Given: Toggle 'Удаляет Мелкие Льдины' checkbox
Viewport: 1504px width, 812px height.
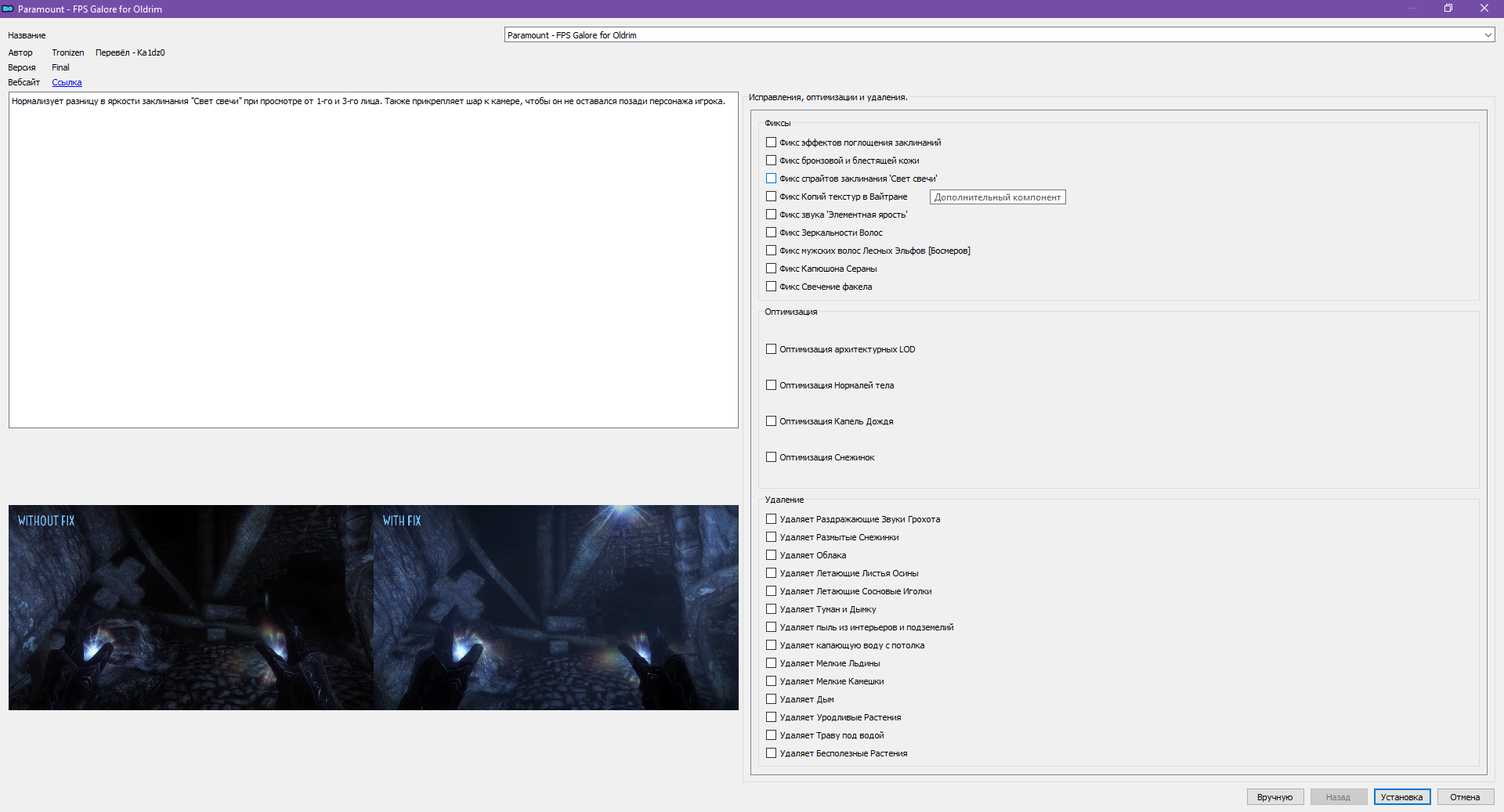Looking at the screenshot, I should [771, 663].
